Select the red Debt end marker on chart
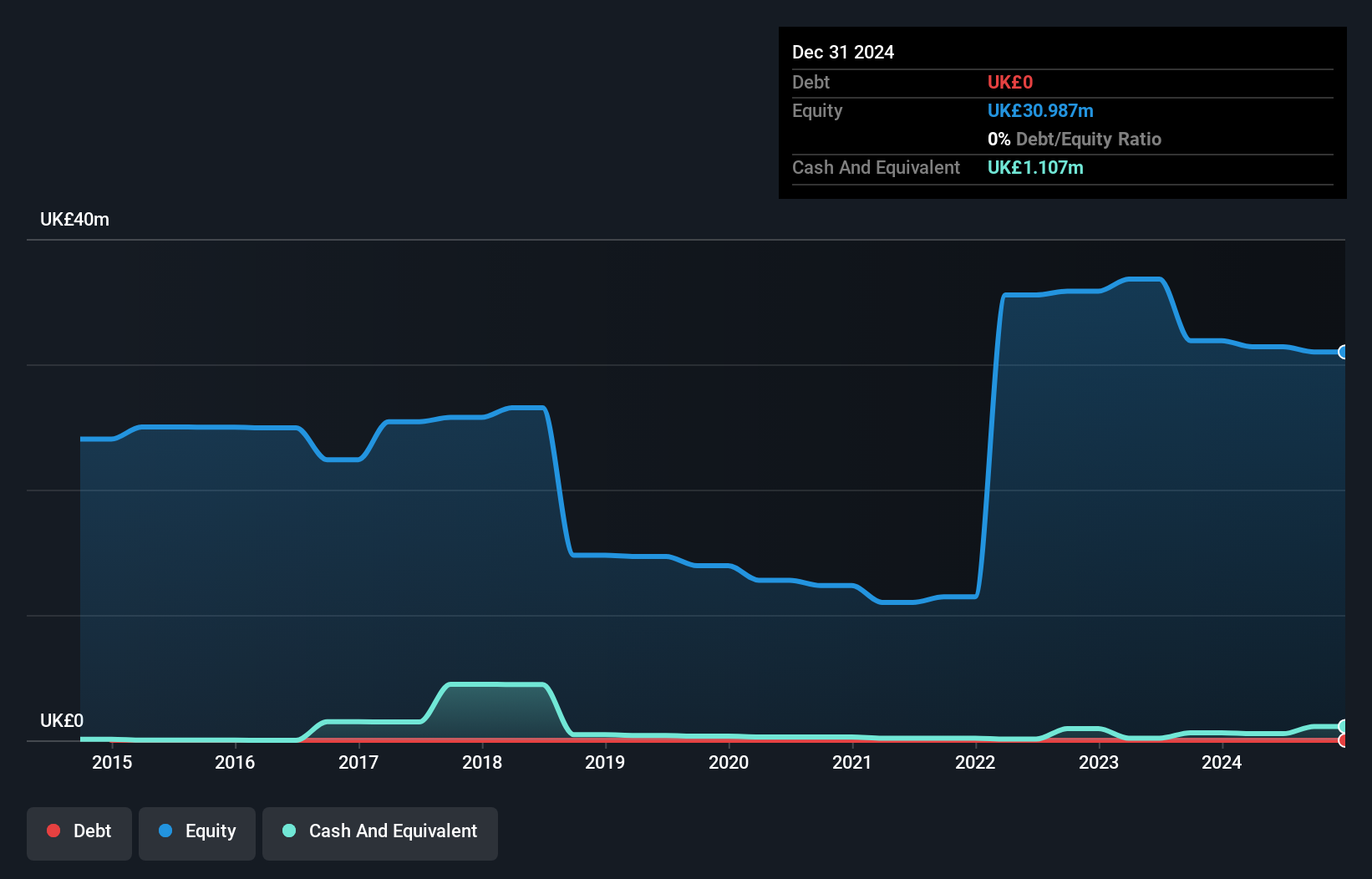Viewport: 1372px width, 879px height. 1343,740
